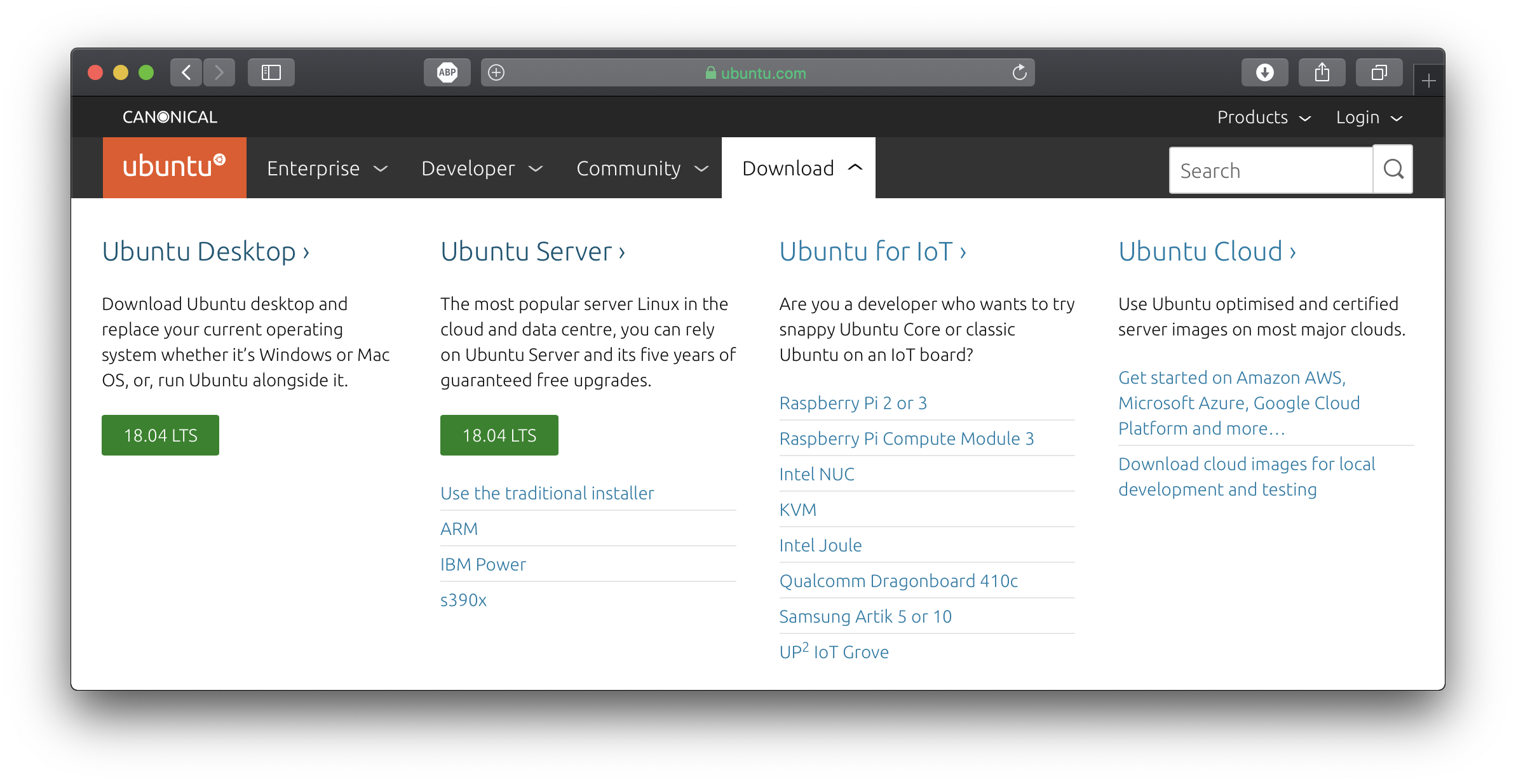
Task: Focus the site Search input field
Action: click(x=1271, y=170)
